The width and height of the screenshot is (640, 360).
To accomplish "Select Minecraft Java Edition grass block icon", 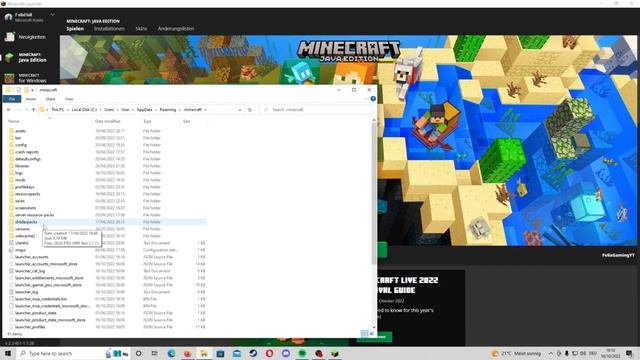I will (x=9, y=58).
